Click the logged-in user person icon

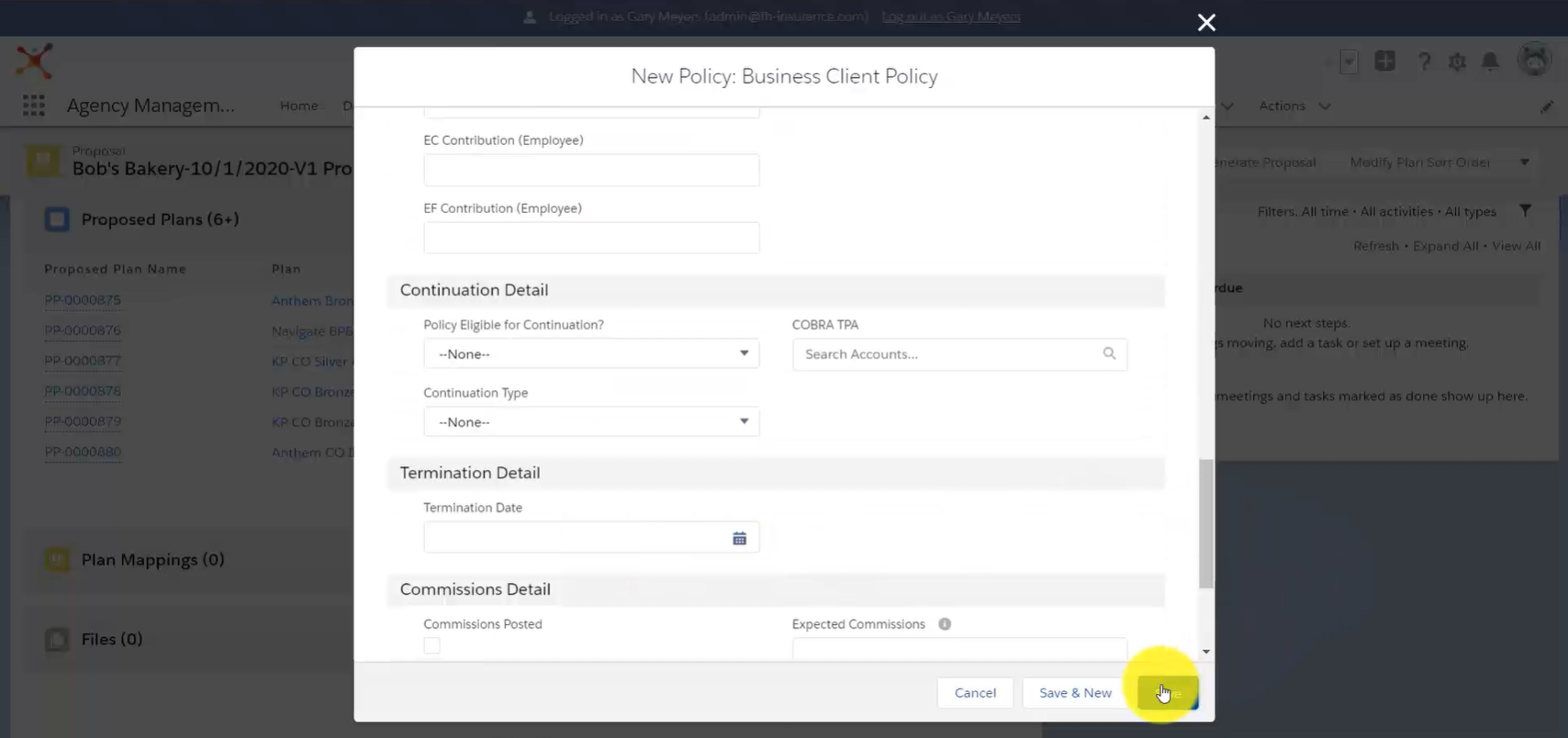[x=530, y=17]
